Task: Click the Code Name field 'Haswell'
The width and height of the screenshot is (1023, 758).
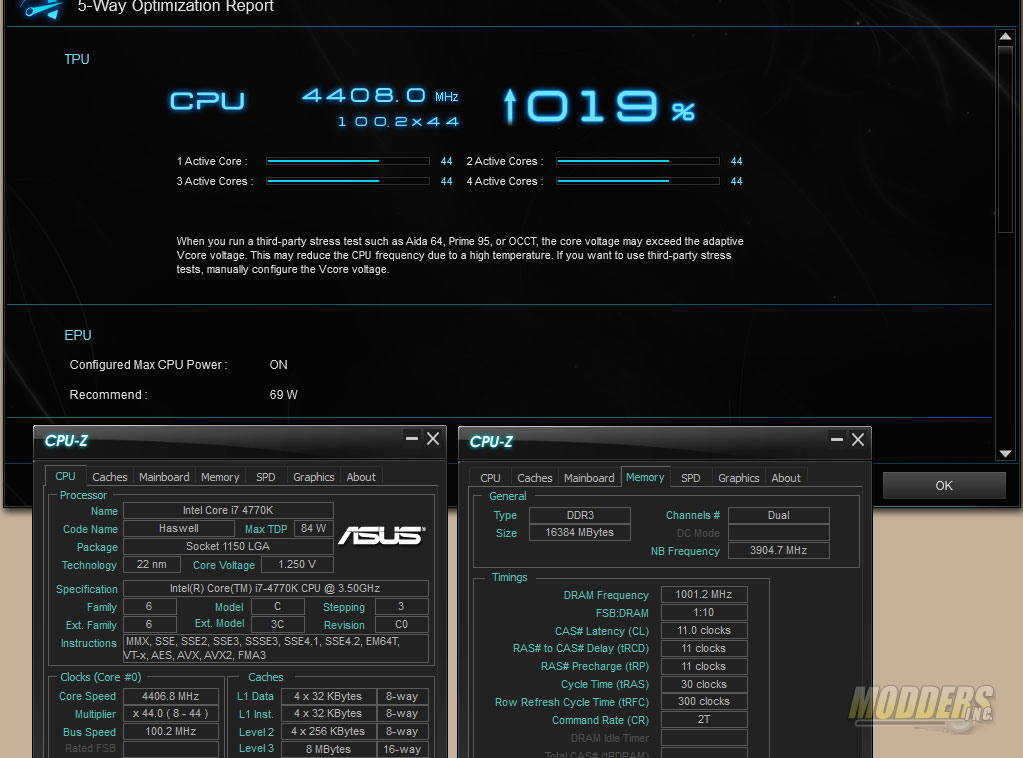Action: coord(178,528)
